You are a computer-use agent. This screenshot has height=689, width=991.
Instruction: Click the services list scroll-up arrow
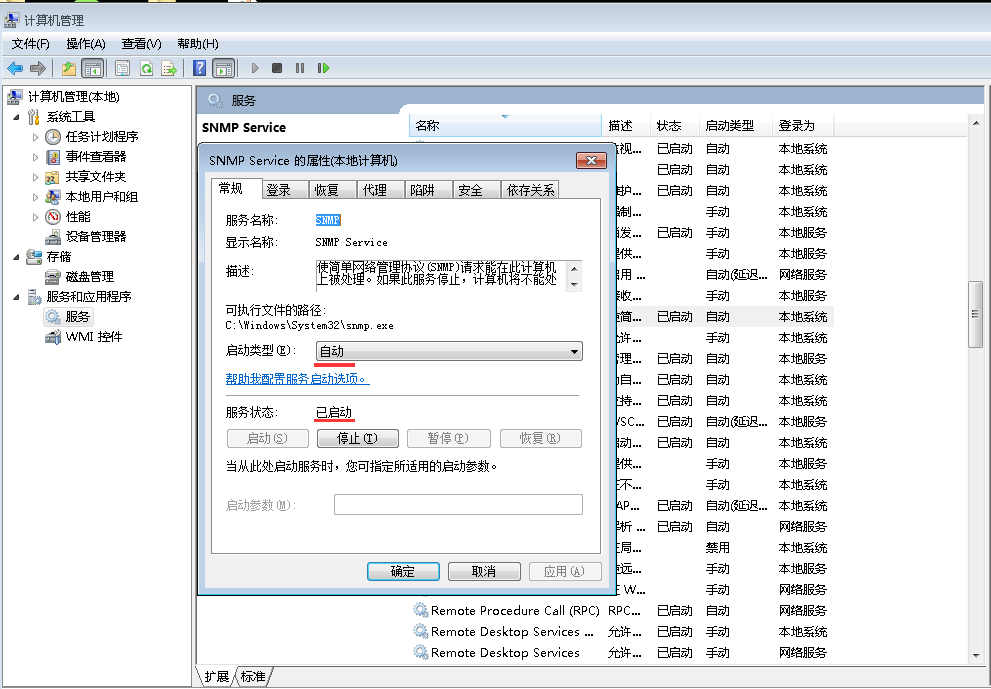[975, 123]
